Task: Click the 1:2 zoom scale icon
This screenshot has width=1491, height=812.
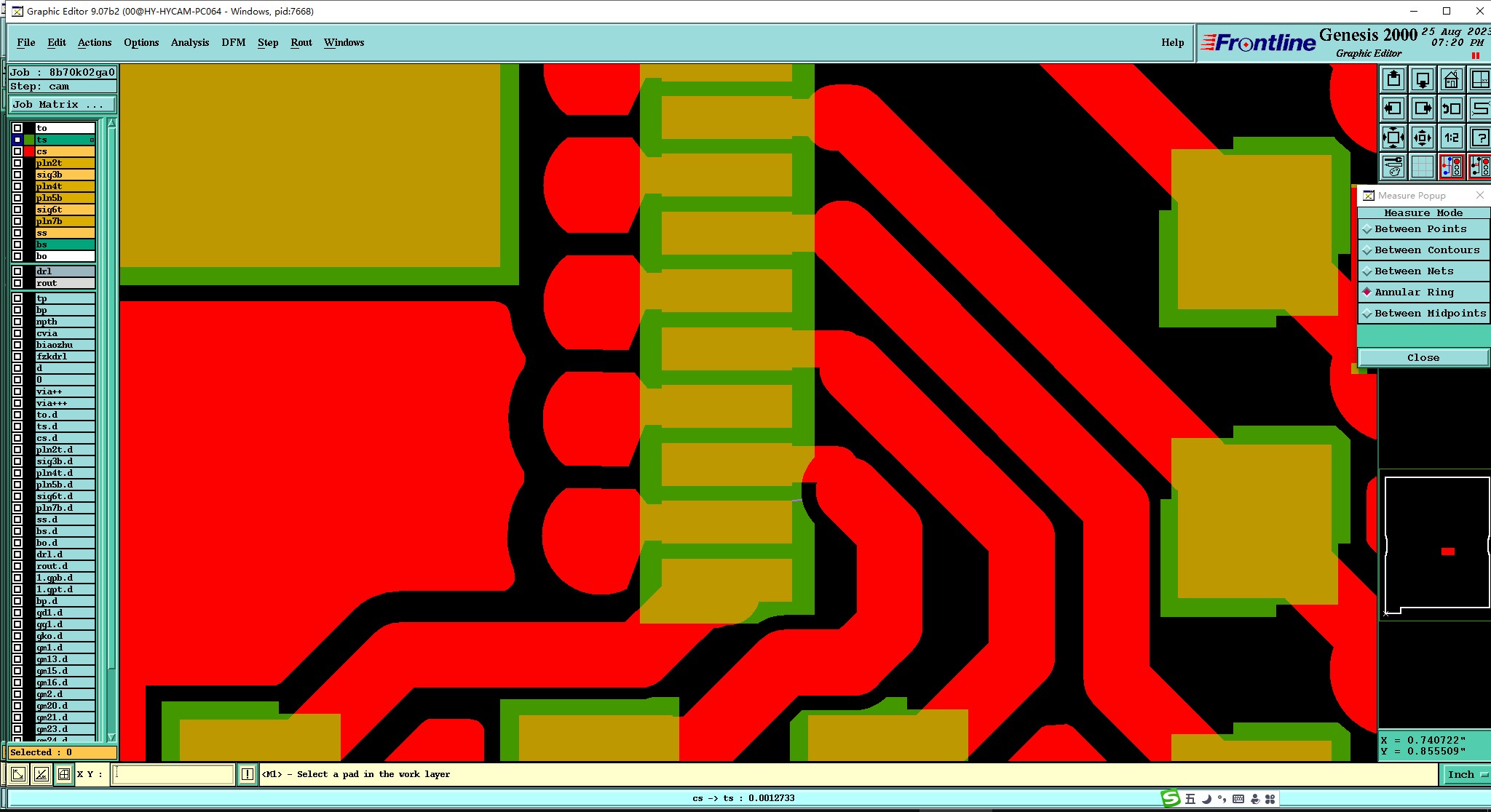Action: (1451, 138)
